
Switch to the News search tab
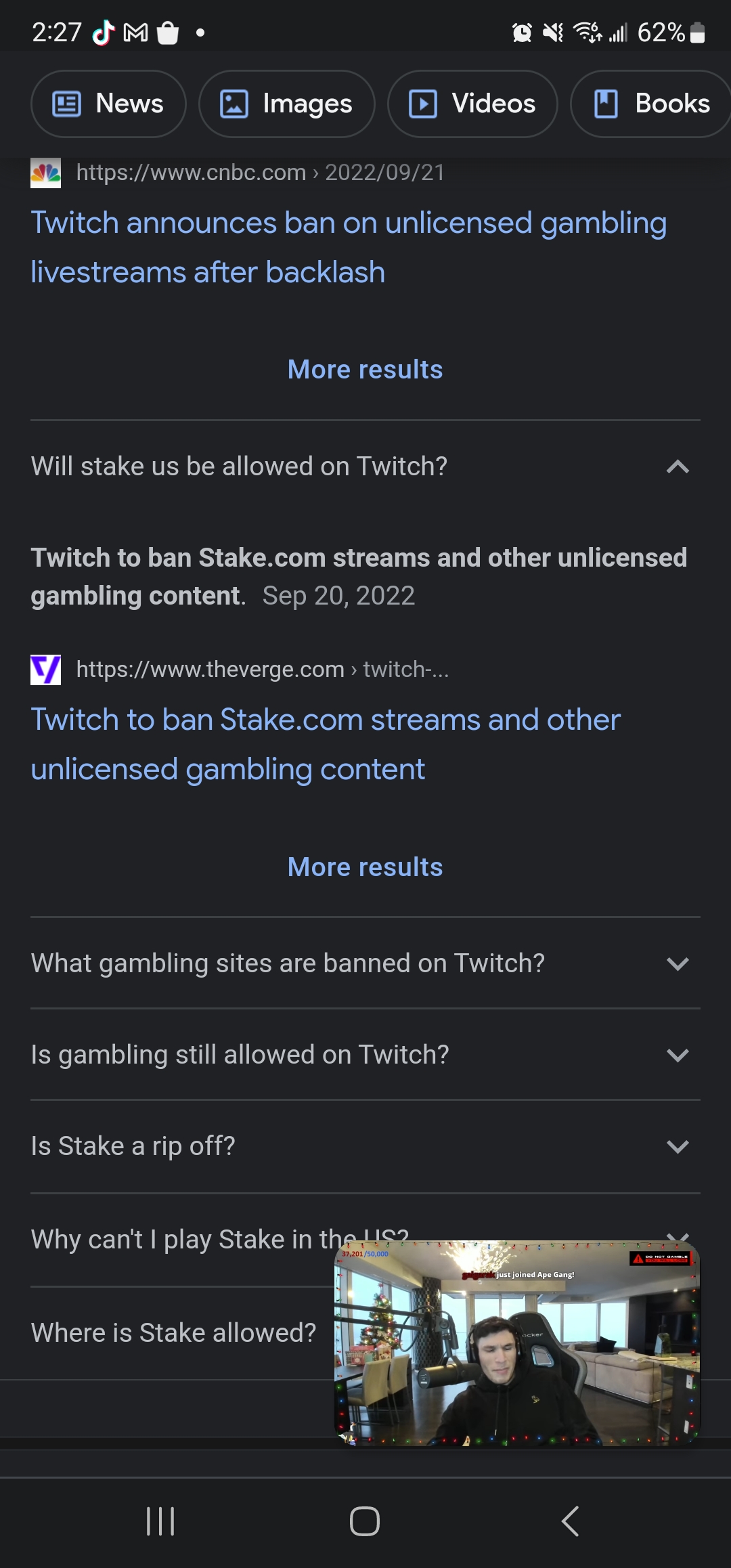(x=108, y=104)
